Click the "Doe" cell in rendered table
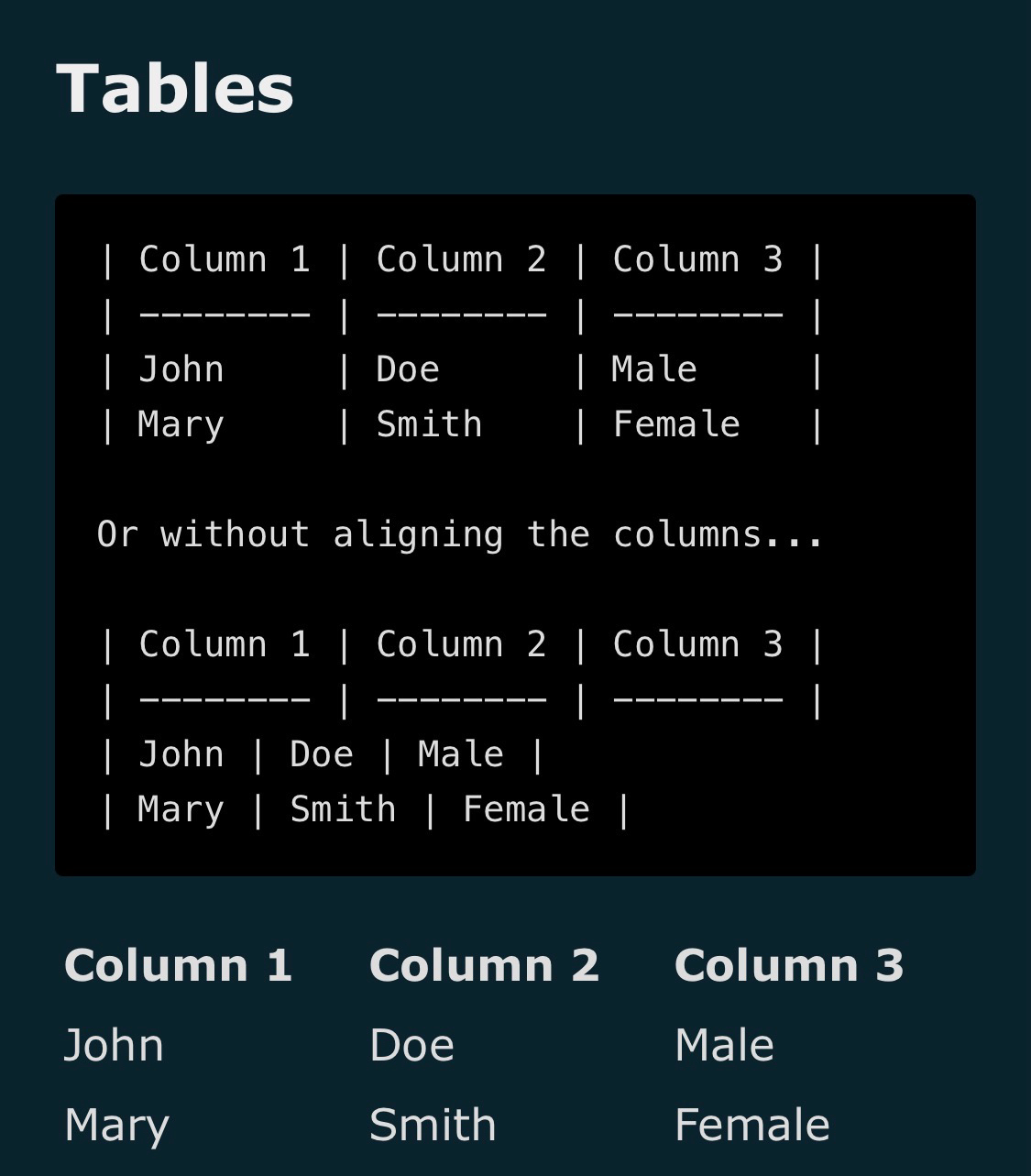The width and height of the screenshot is (1031, 1176). click(411, 1046)
